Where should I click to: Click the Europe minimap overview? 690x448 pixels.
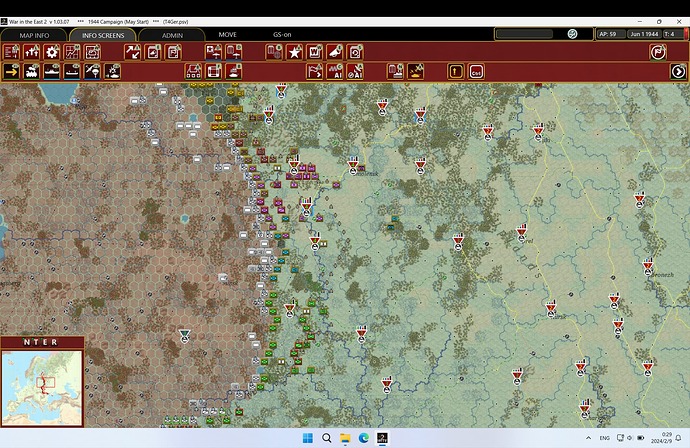click(42, 388)
